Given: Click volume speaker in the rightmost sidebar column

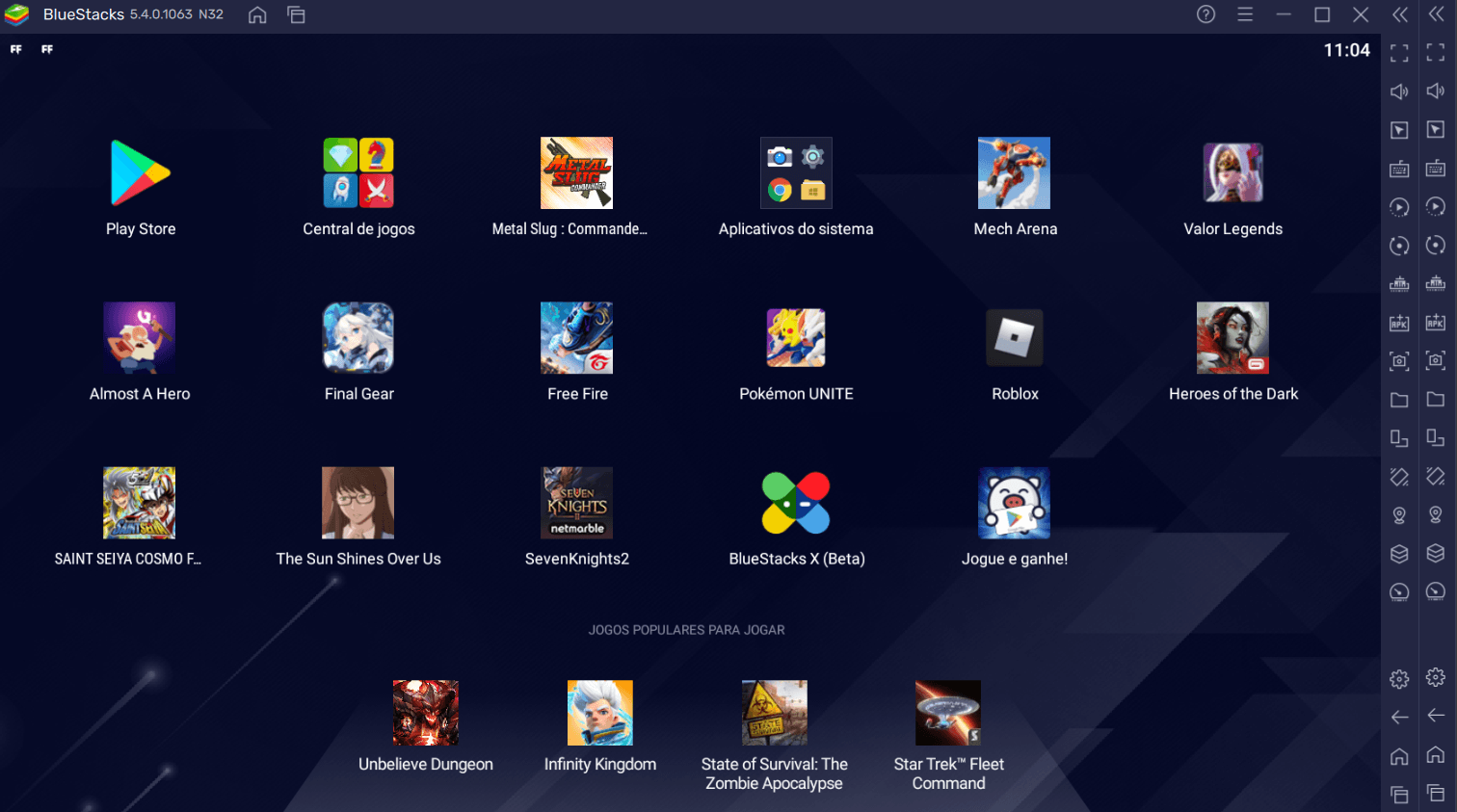Looking at the screenshot, I should coord(1436,91).
